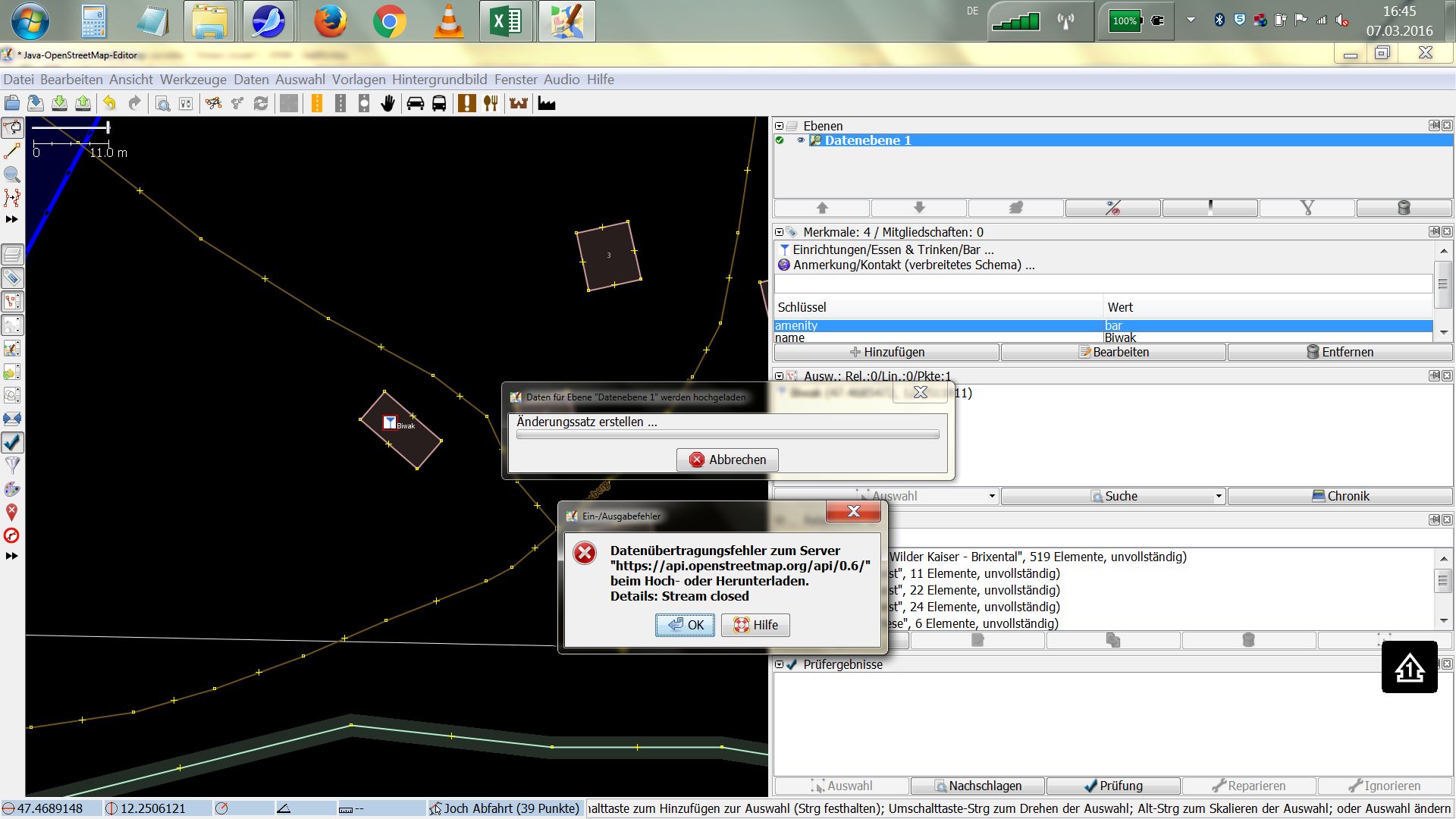Screen dimensions: 1456x819
Task: Click the factory preset toolbar icon
Action: pyautogui.click(x=547, y=104)
